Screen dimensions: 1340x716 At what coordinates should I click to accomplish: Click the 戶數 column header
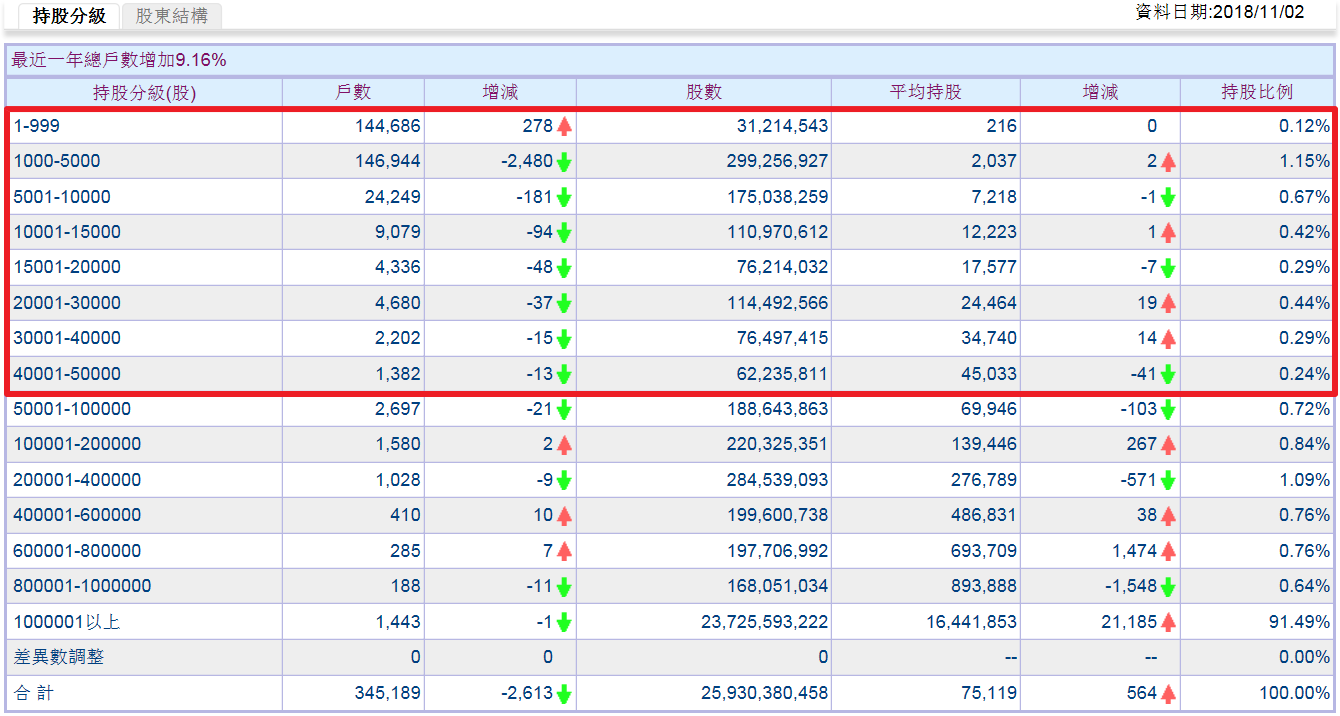tap(353, 92)
